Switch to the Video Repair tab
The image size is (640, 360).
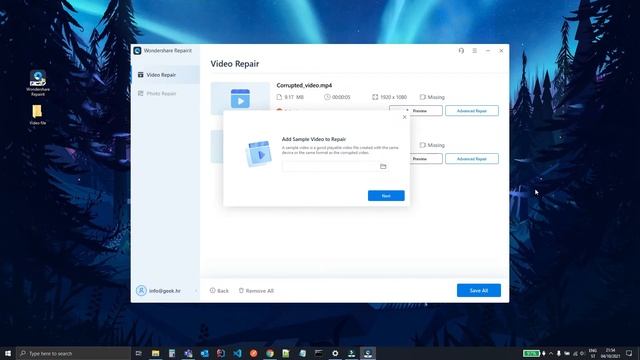pos(165,75)
